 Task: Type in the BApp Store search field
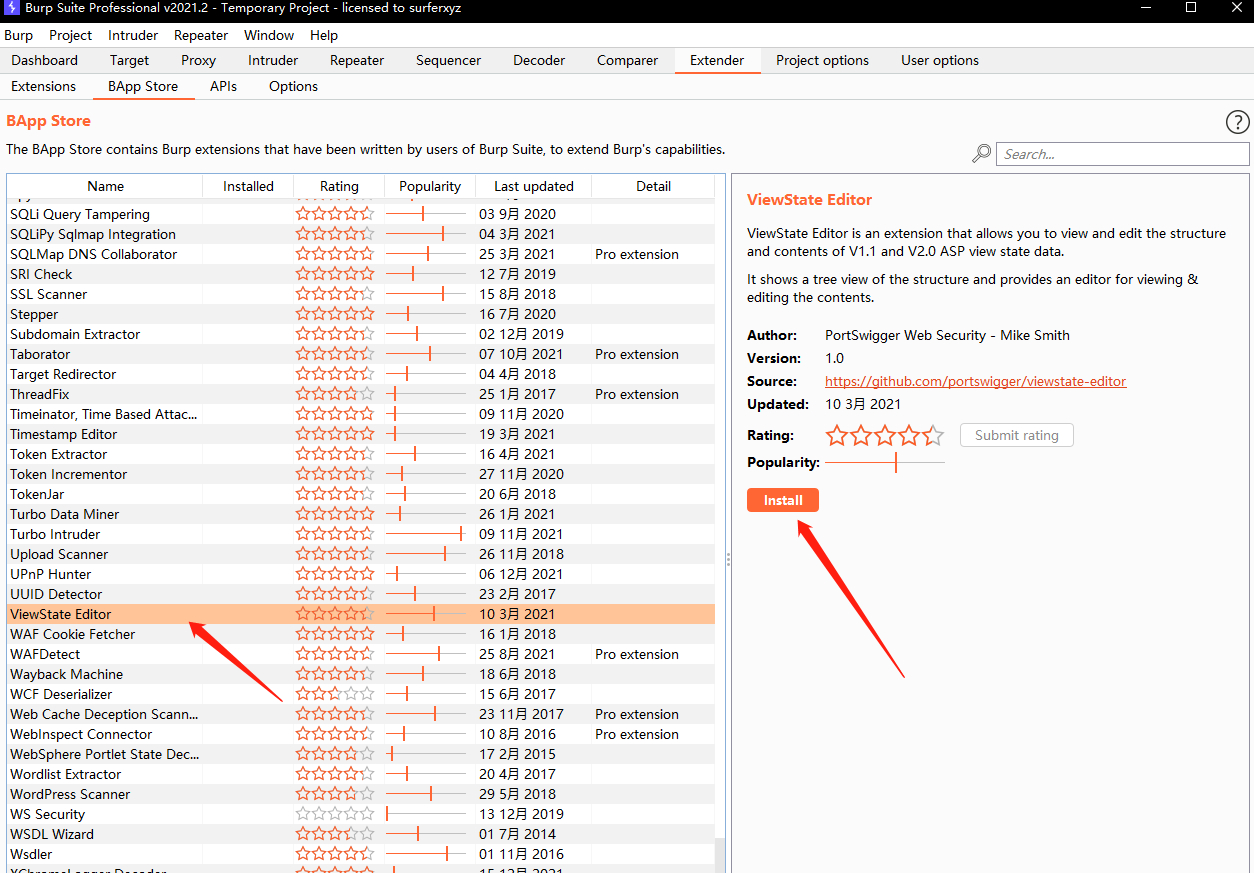(x=1122, y=154)
